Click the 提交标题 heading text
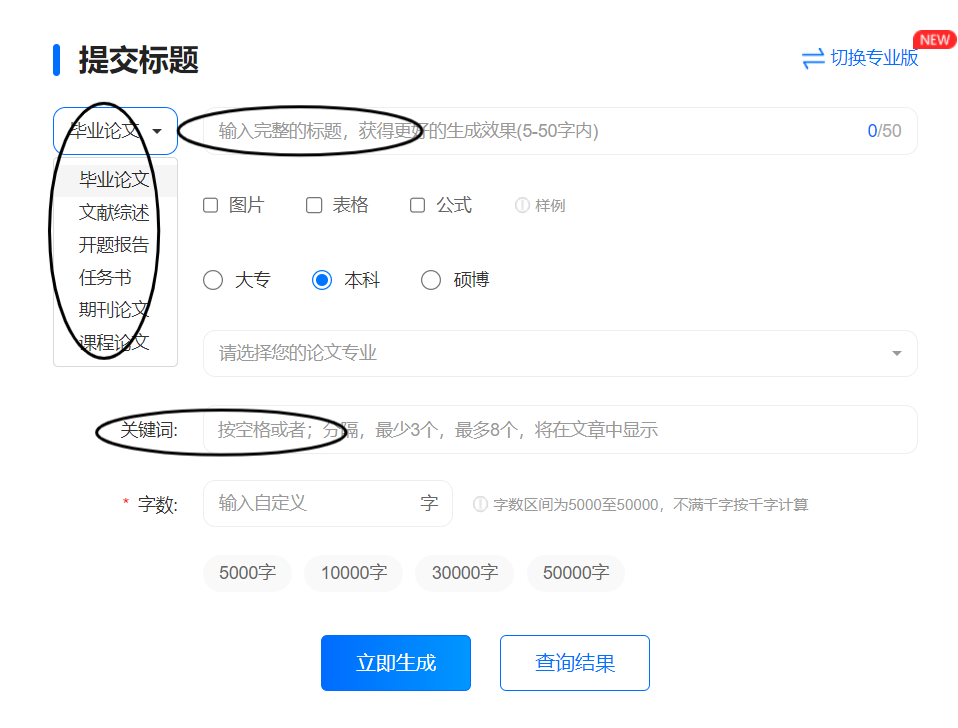 [x=139, y=60]
